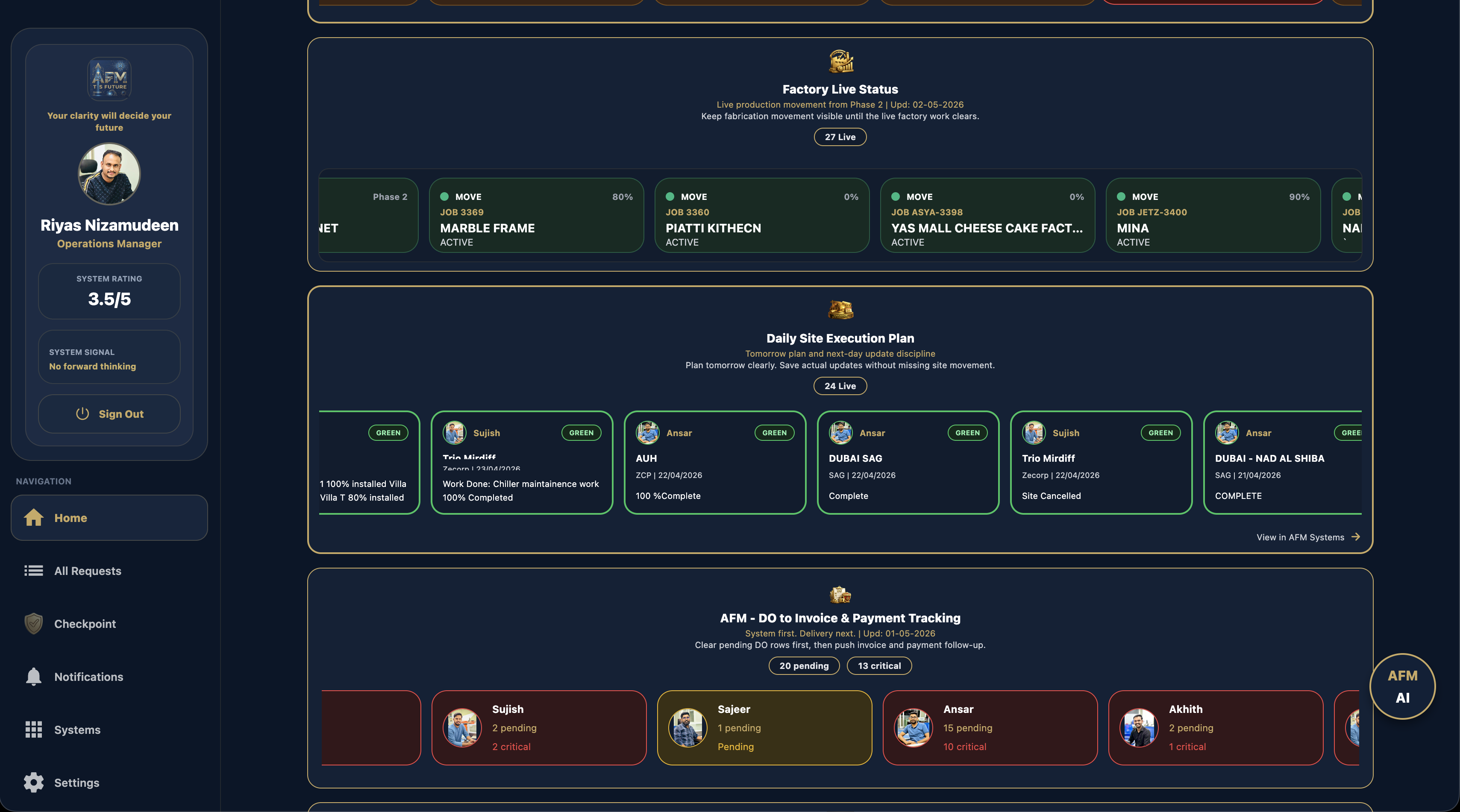Click the 24 Live badge
This screenshot has height=812, width=1460.
click(x=840, y=386)
